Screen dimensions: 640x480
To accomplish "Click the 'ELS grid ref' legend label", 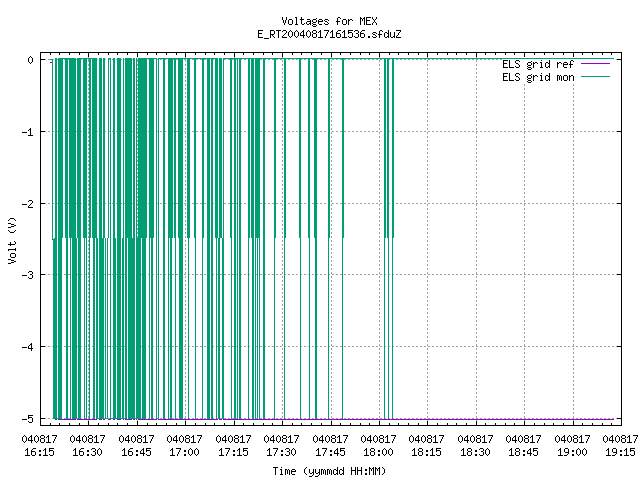I will click(538, 64).
